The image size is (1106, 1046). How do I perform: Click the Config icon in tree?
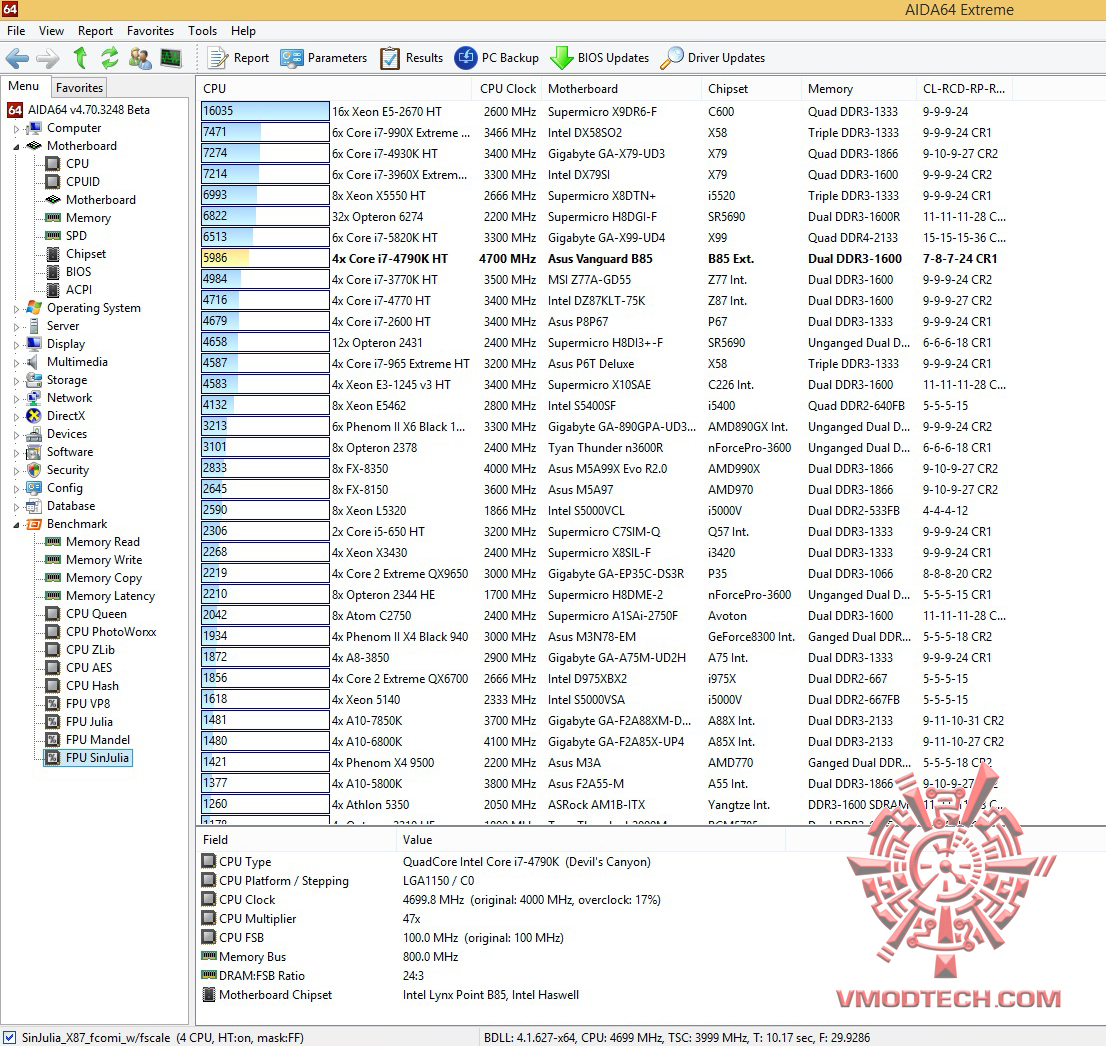33,487
